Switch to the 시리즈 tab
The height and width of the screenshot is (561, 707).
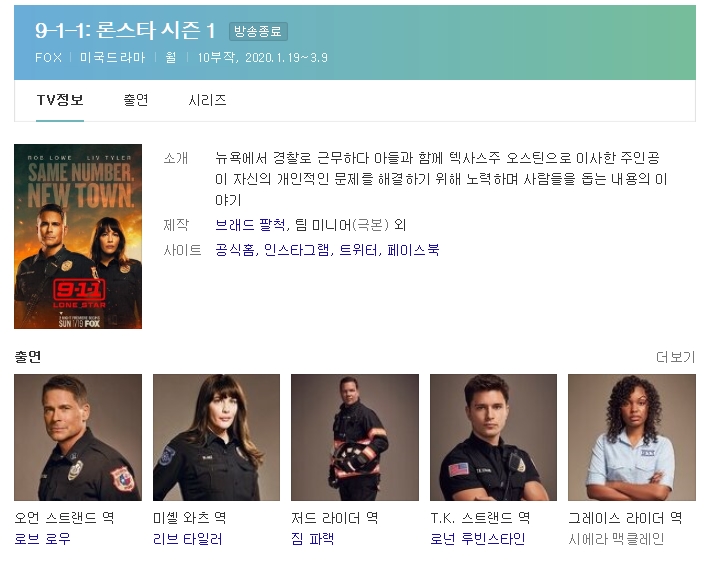point(207,100)
